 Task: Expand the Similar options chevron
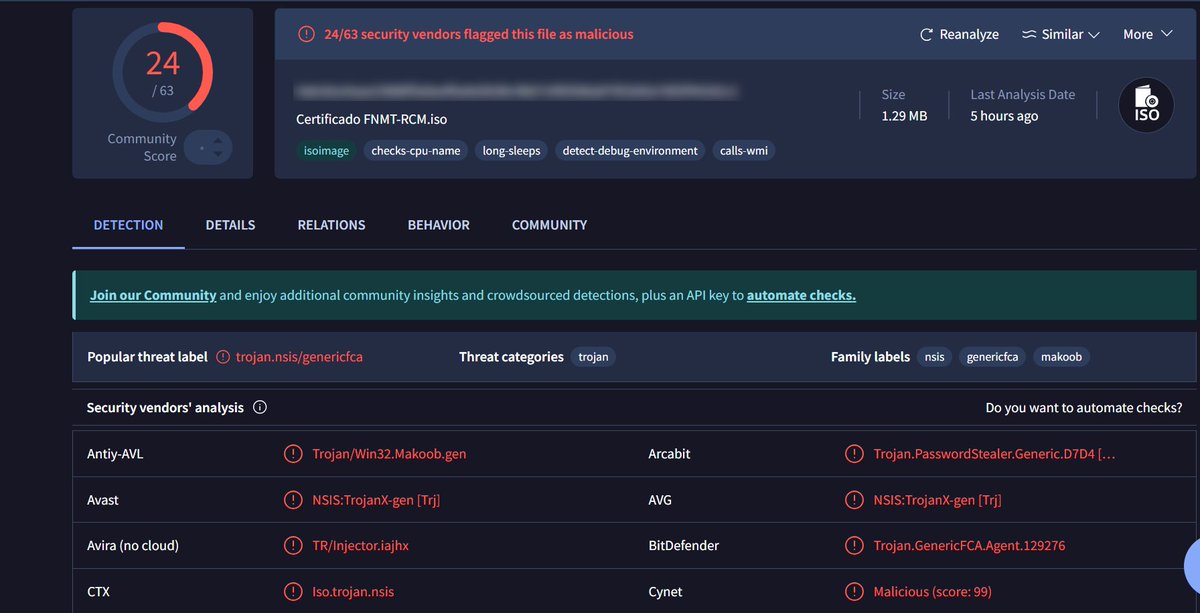(1096, 34)
